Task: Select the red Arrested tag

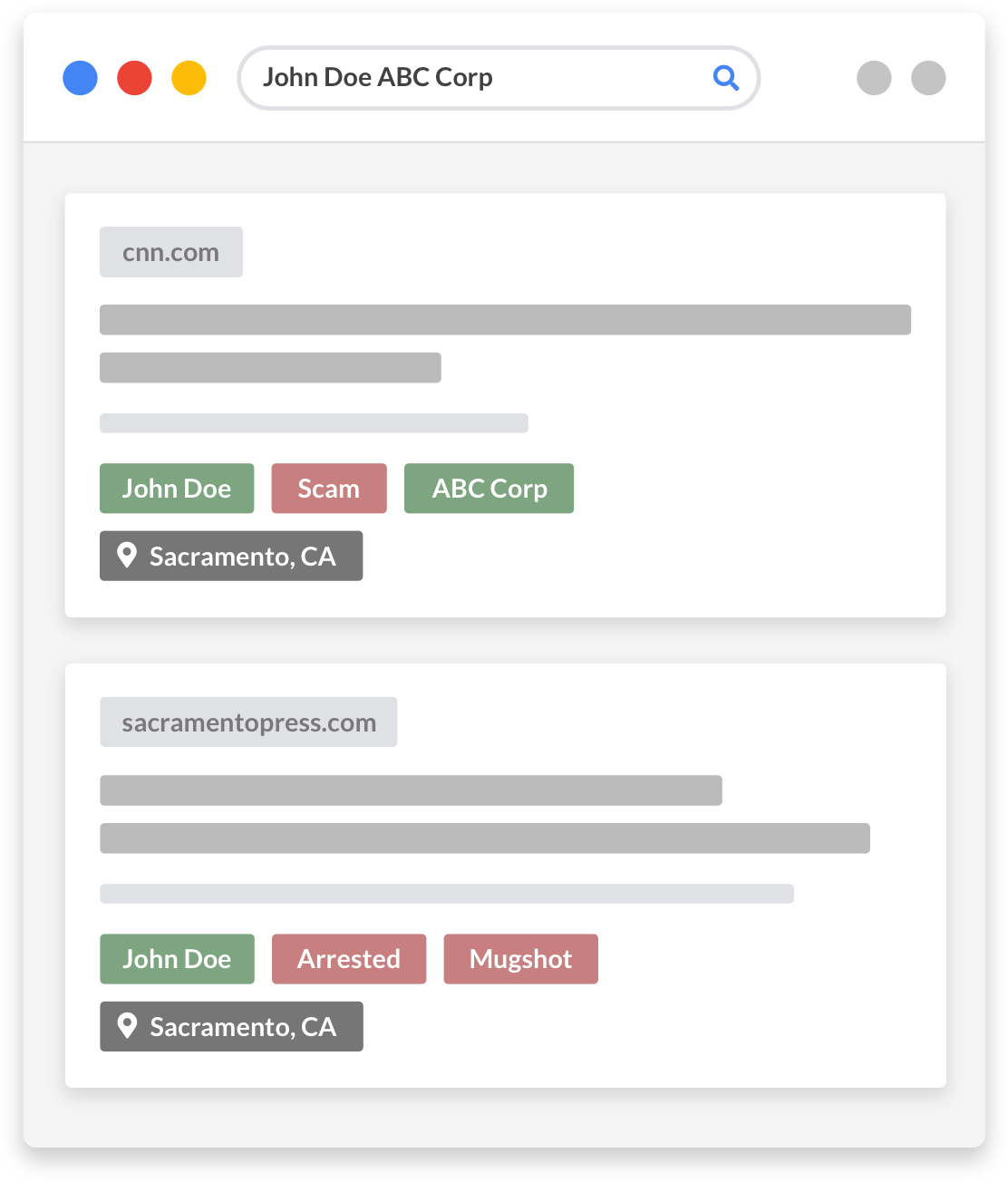Action: pyautogui.click(x=349, y=959)
